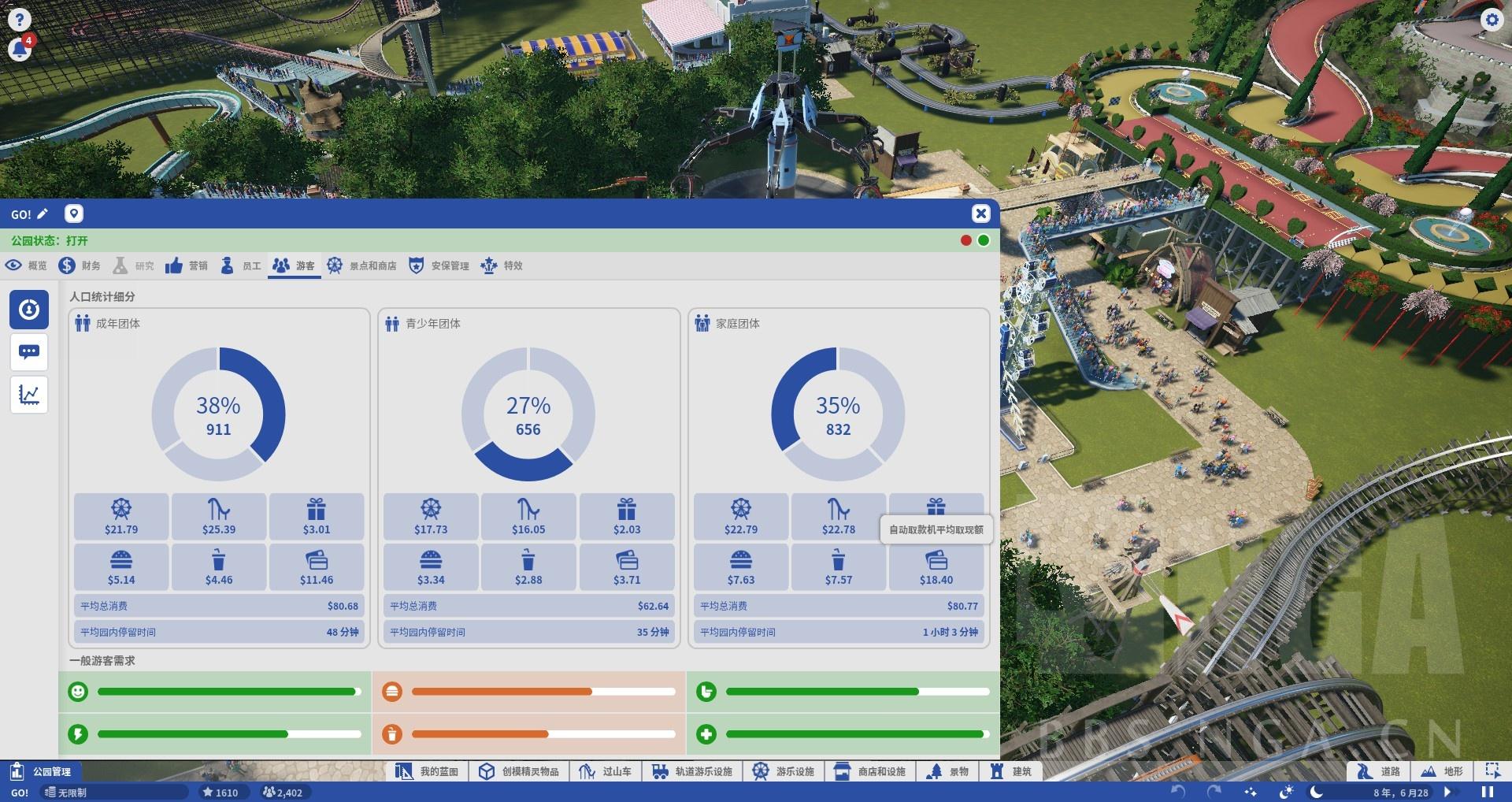
Task: Set park status to open with green dot
Action: tap(984, 240)
